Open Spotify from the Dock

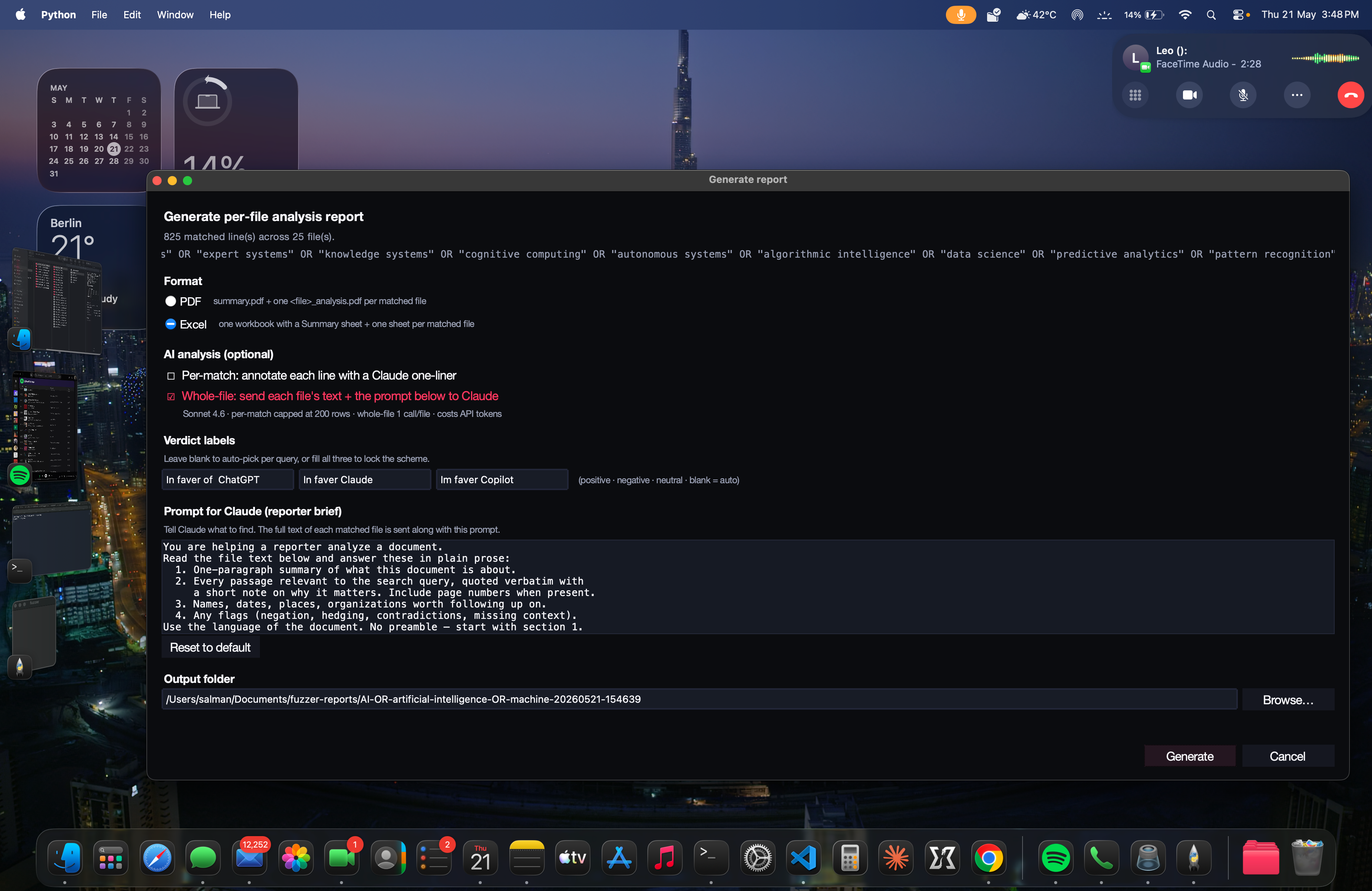(1056, 857)
